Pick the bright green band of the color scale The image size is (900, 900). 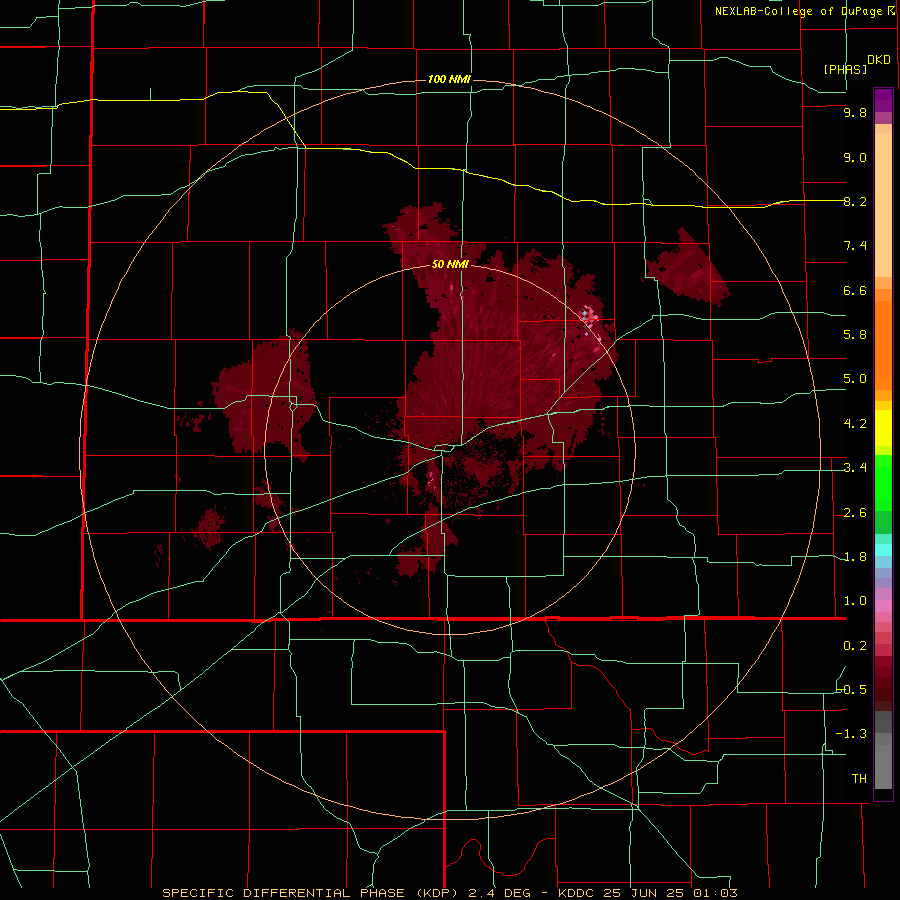point(883,482)
